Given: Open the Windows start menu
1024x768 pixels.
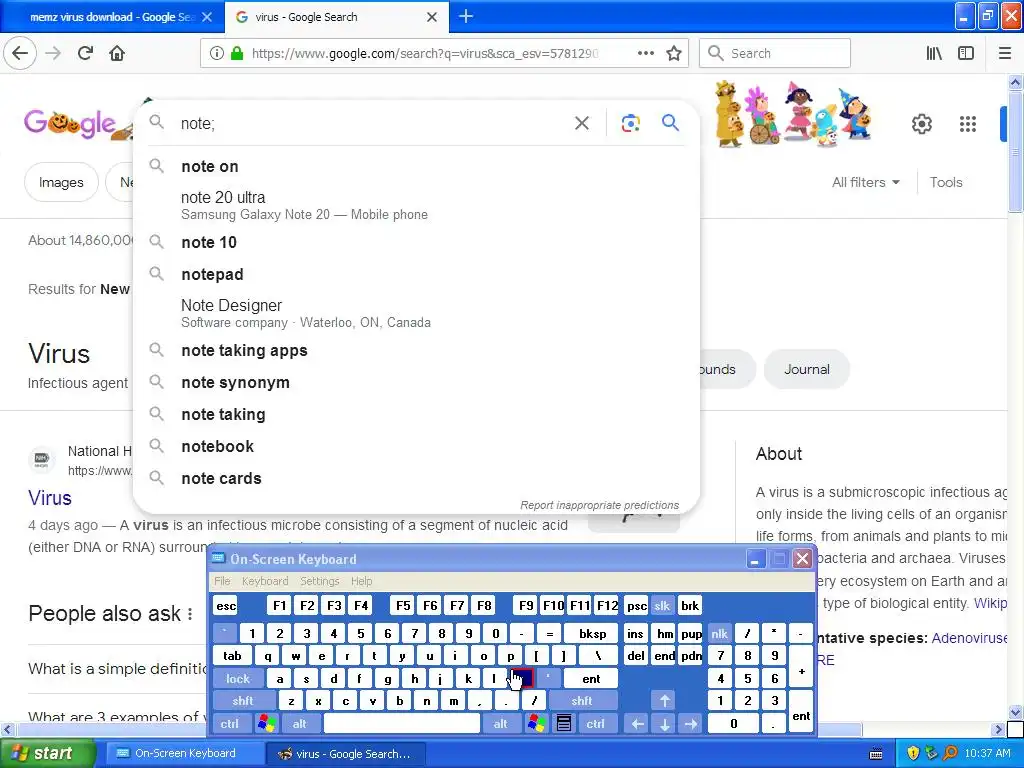Looking at the screenshot, I should pyautogui.click(x=46, y=753).
